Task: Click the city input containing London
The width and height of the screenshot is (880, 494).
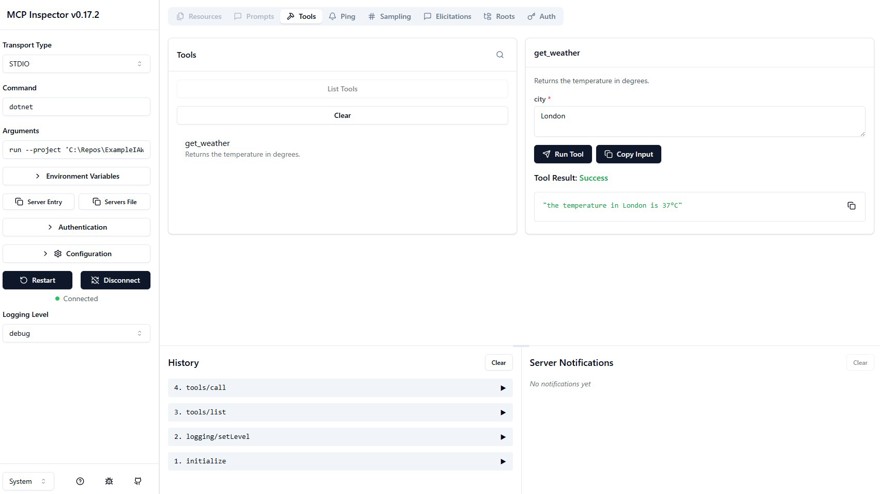Action: pyautogui.click(x=700, y=121)
